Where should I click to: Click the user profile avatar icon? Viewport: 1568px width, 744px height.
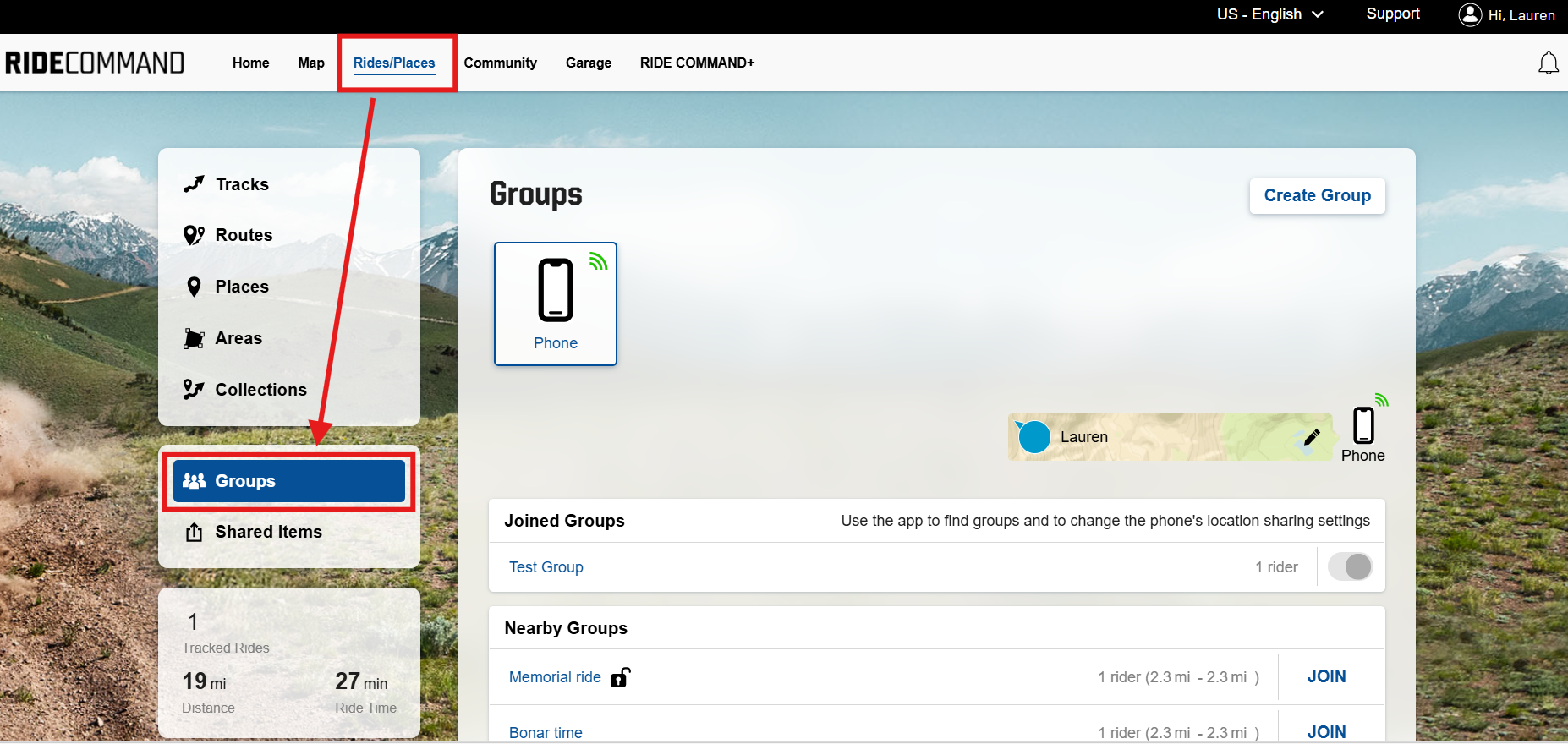point(1470,14)
